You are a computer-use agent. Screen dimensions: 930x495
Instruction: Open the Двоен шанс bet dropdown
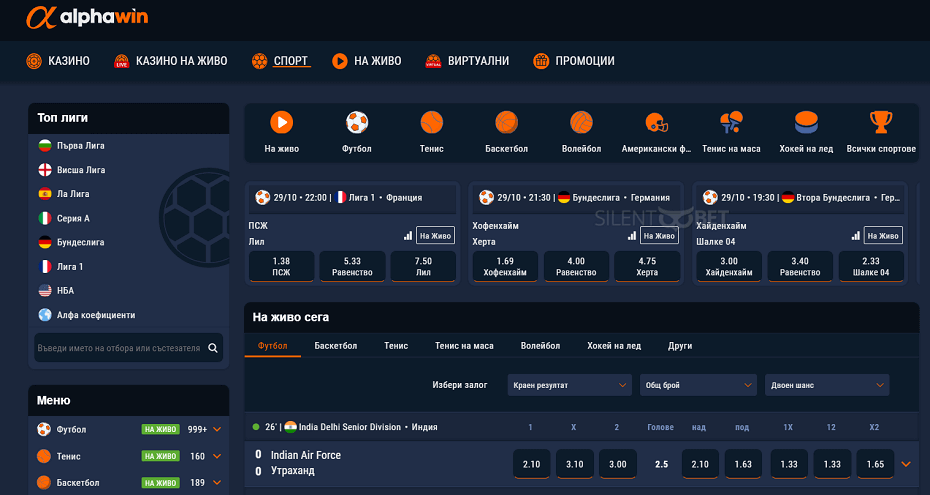point(826,385)
